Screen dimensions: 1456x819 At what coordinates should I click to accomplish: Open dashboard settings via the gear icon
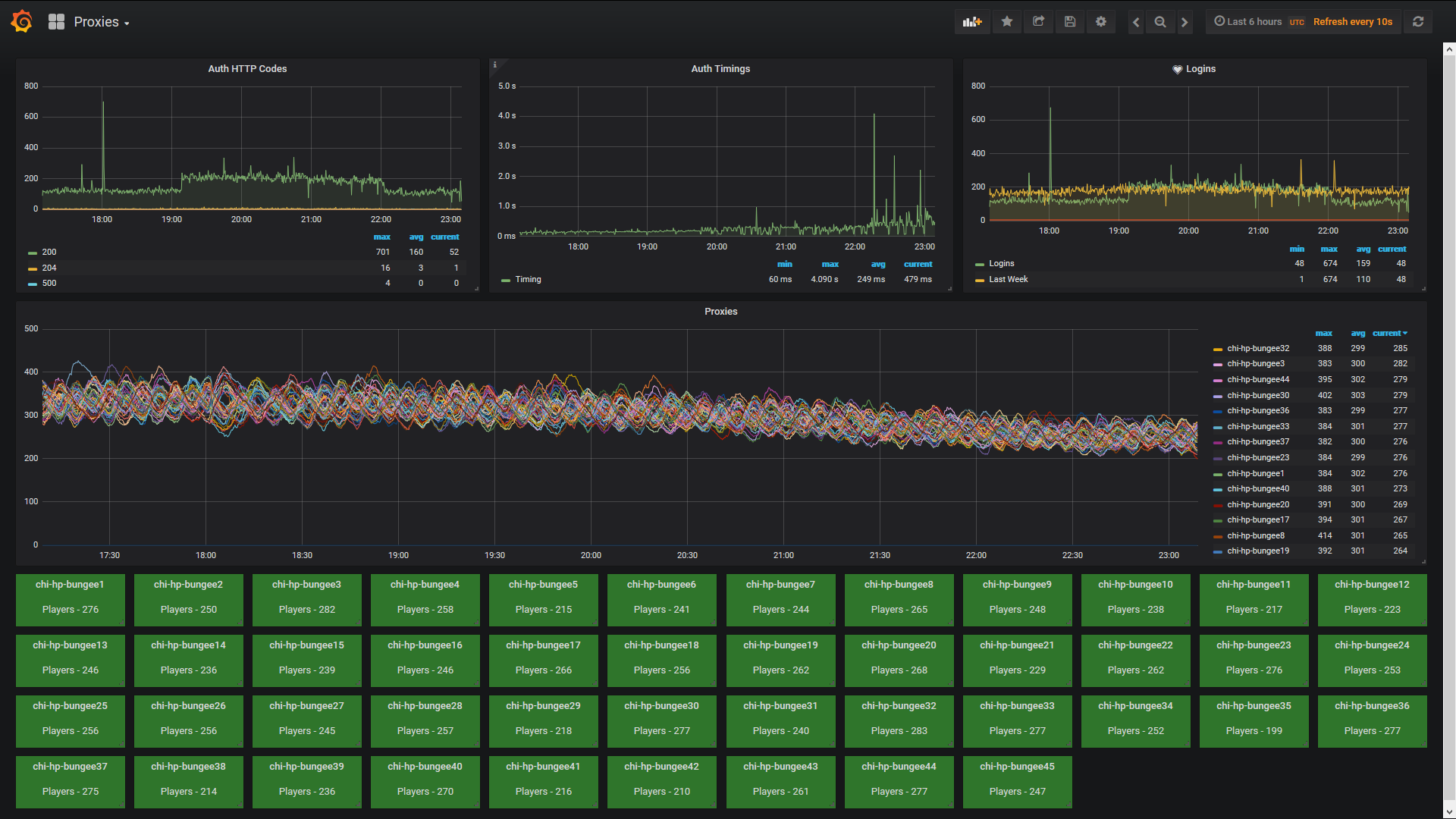tap(1101, 21)
